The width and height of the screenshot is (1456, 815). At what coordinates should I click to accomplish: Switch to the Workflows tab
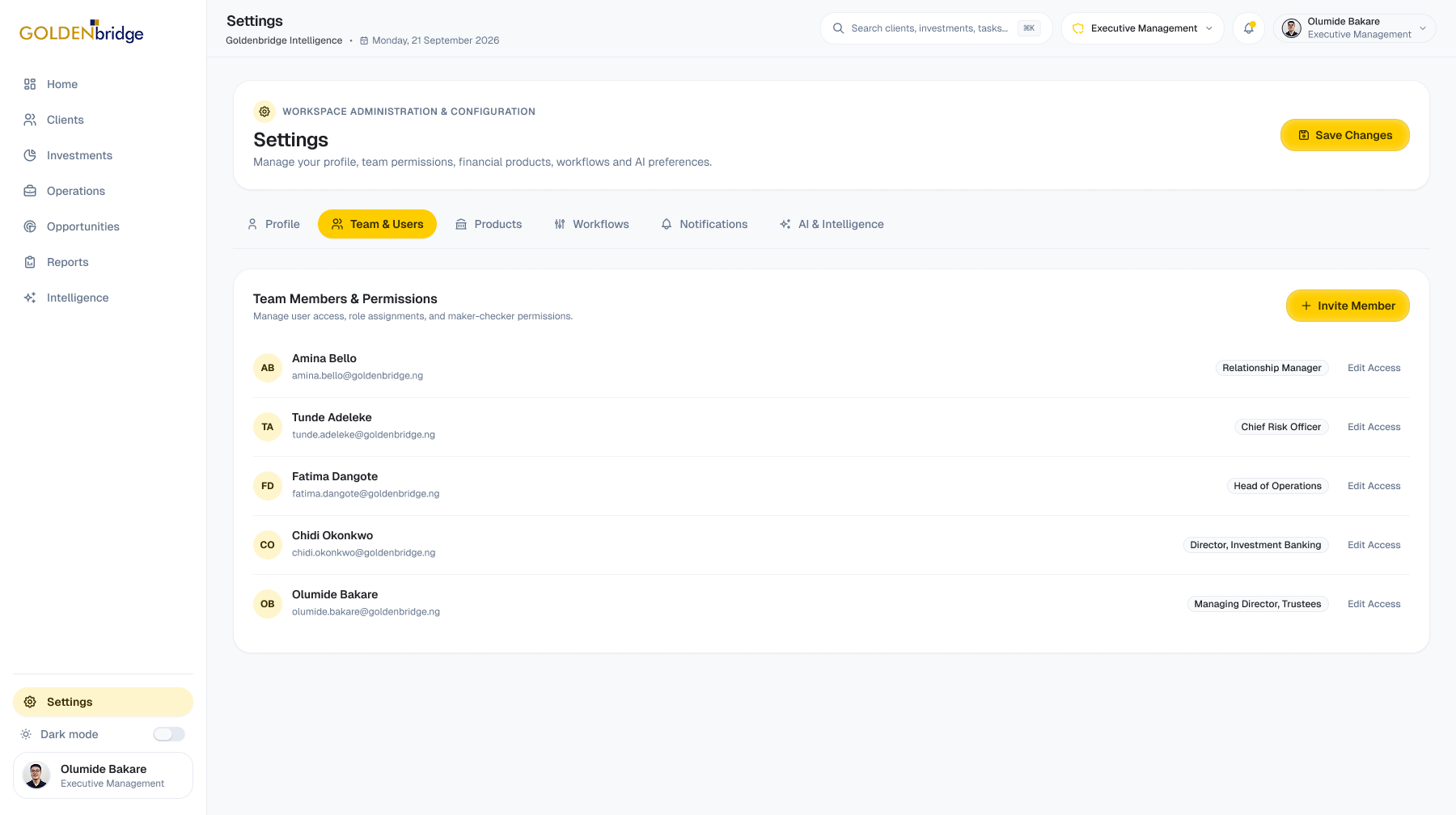coord(591,224)
